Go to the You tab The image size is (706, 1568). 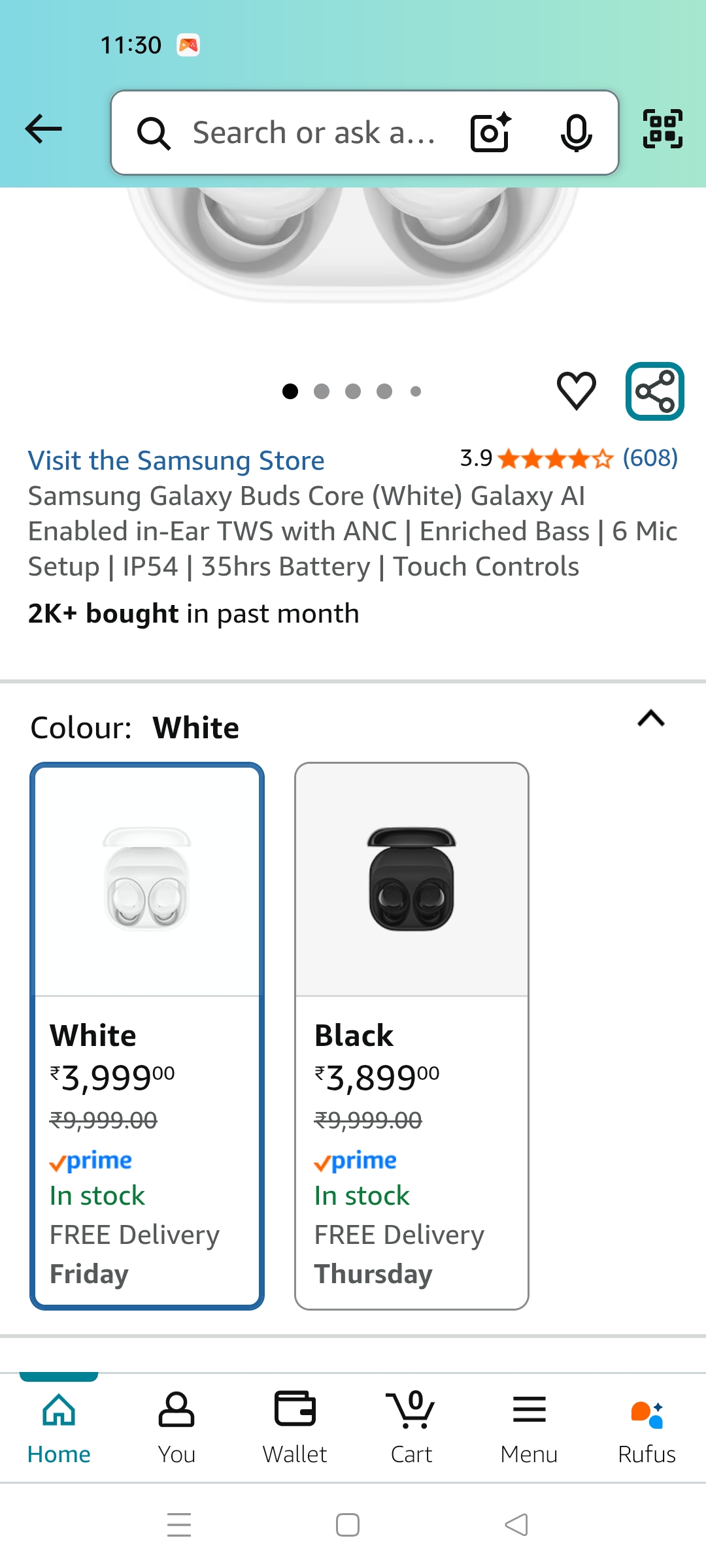pos(176,1428)
